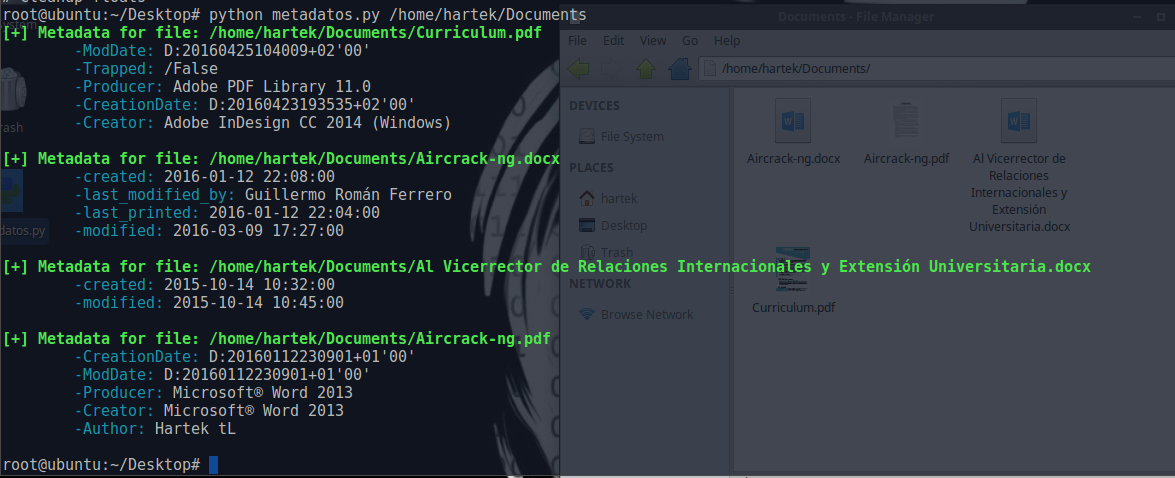Click the '/False' Trapped value in terminal
This screenshot has width=1175, height=478.
[x=190, y=69]
